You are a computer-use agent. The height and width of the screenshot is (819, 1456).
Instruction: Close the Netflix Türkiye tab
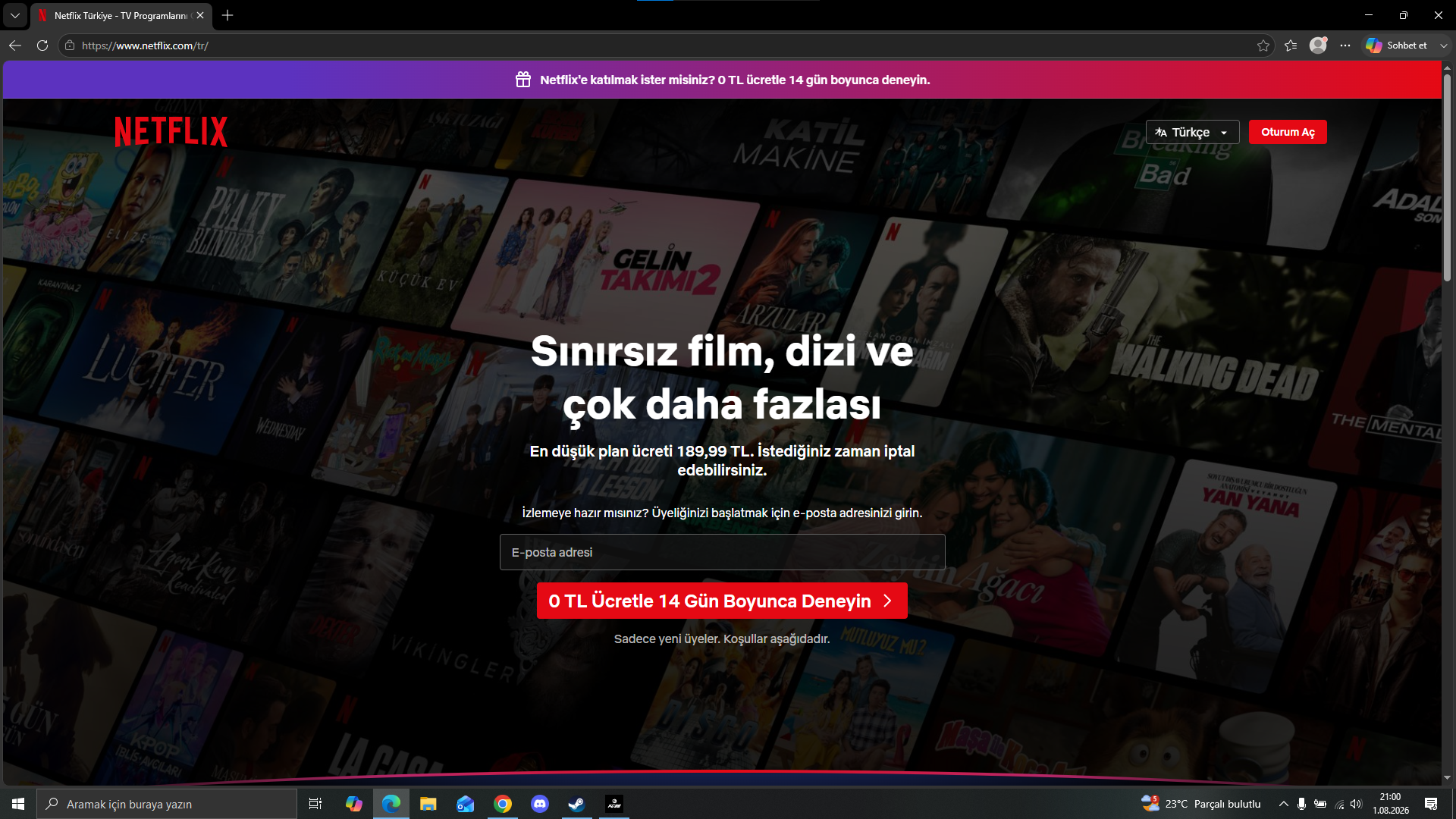tap(200, 15)
